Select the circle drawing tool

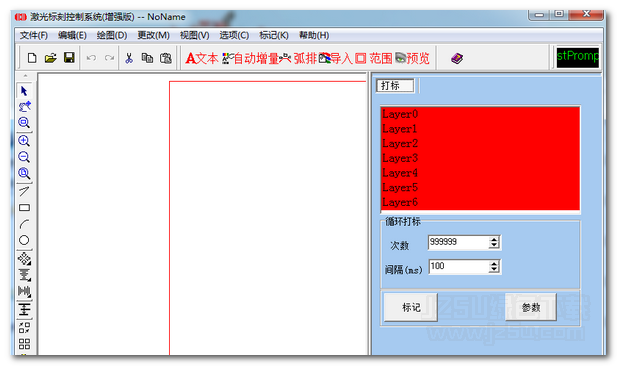click(24, 240)
